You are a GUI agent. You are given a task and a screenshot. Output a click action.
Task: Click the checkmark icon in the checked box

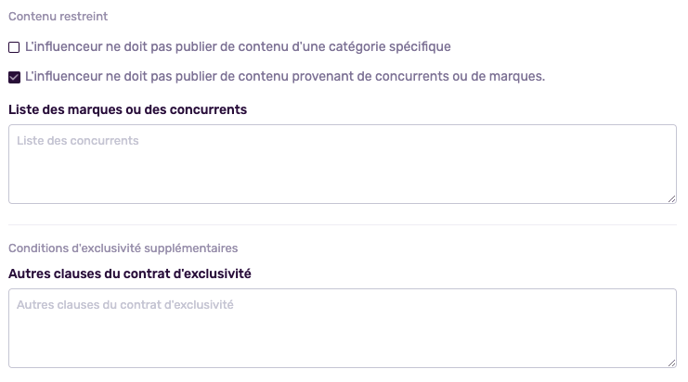pyautogui.click(x=14, y=77)
